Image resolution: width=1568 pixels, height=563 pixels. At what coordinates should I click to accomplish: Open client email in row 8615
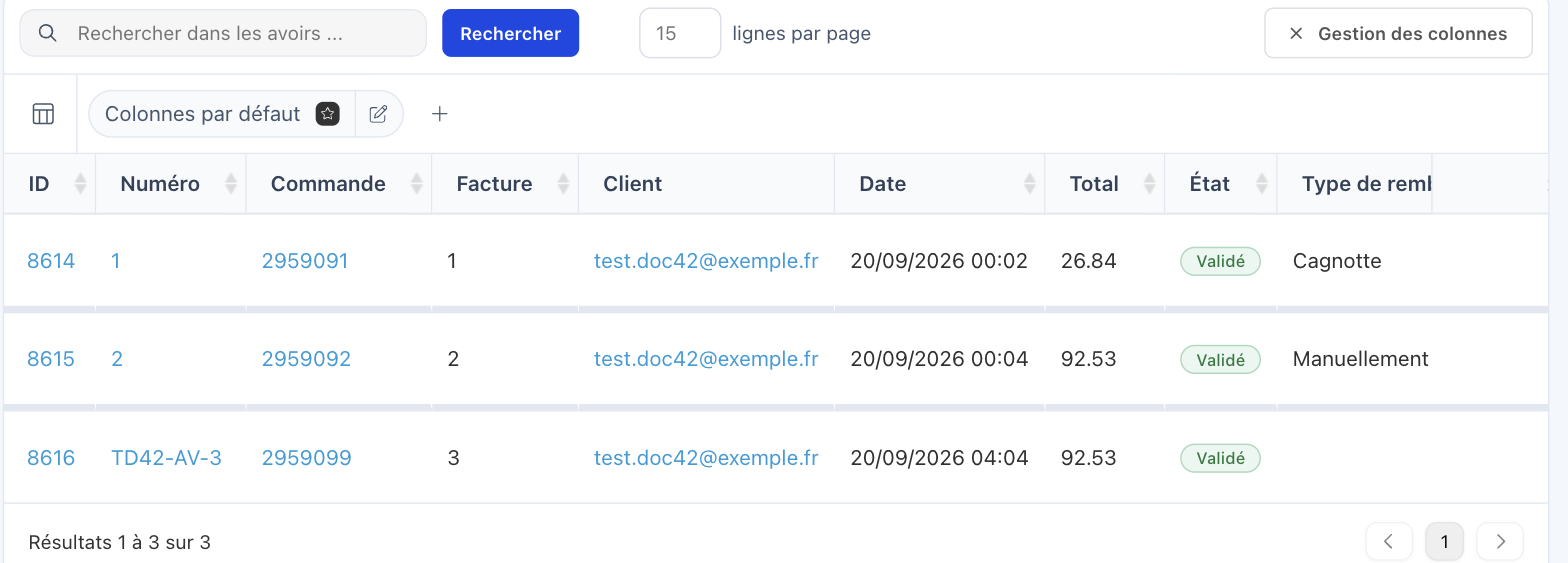point(706,359)
